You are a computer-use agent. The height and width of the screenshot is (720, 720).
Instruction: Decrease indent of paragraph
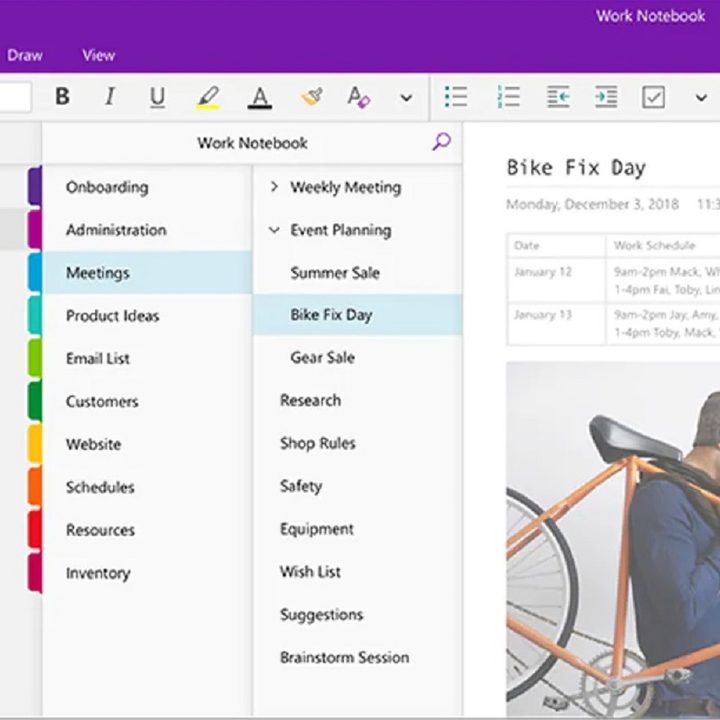pos(558,97)
